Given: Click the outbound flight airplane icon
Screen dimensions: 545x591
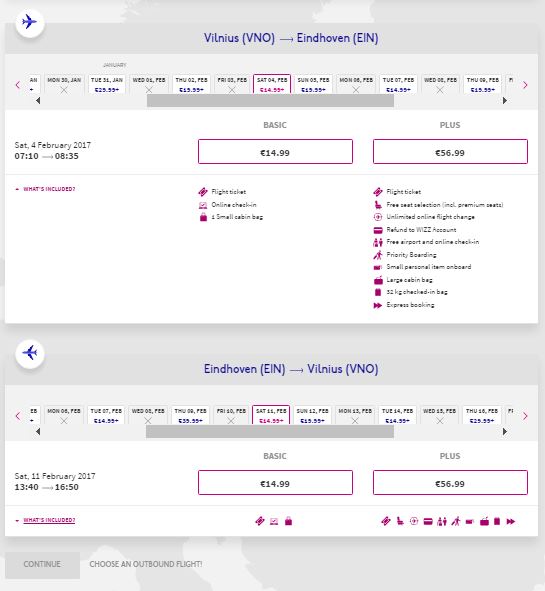Looking at the screenshot, I should pos(29,22).
